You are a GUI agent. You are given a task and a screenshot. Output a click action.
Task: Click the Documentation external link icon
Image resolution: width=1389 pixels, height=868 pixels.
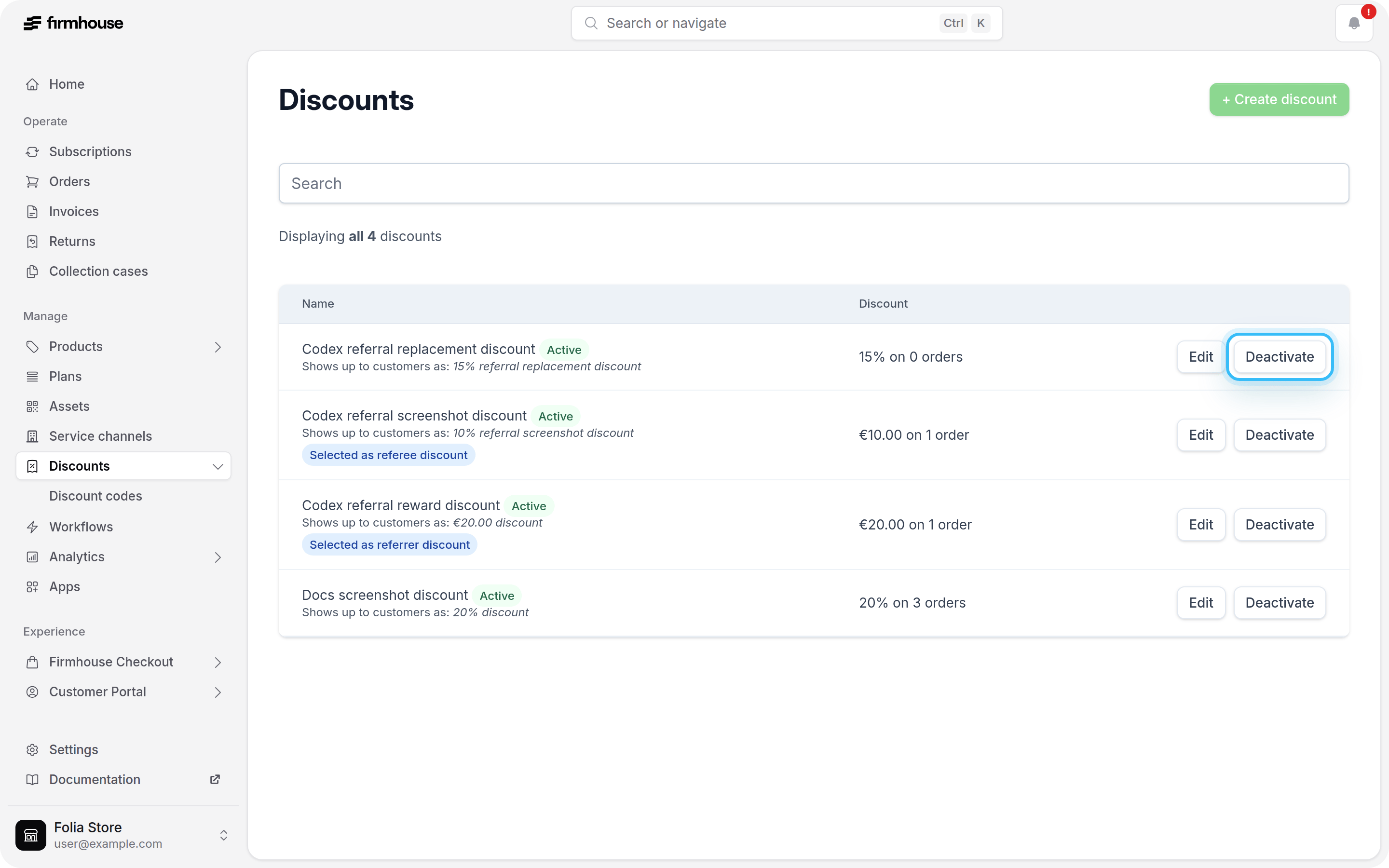tap(215, 780)
